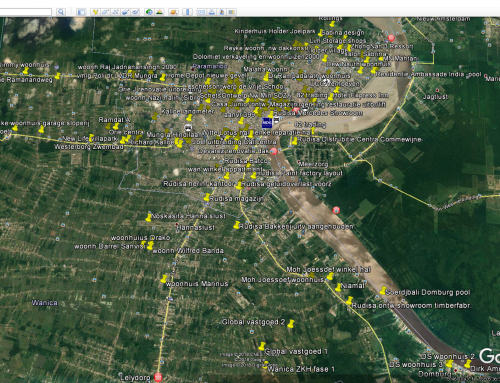This screenshot has width=500, height=383.
Task: Click the Email envelope icon
Action: pyautogui.click(x=201, y=12)
